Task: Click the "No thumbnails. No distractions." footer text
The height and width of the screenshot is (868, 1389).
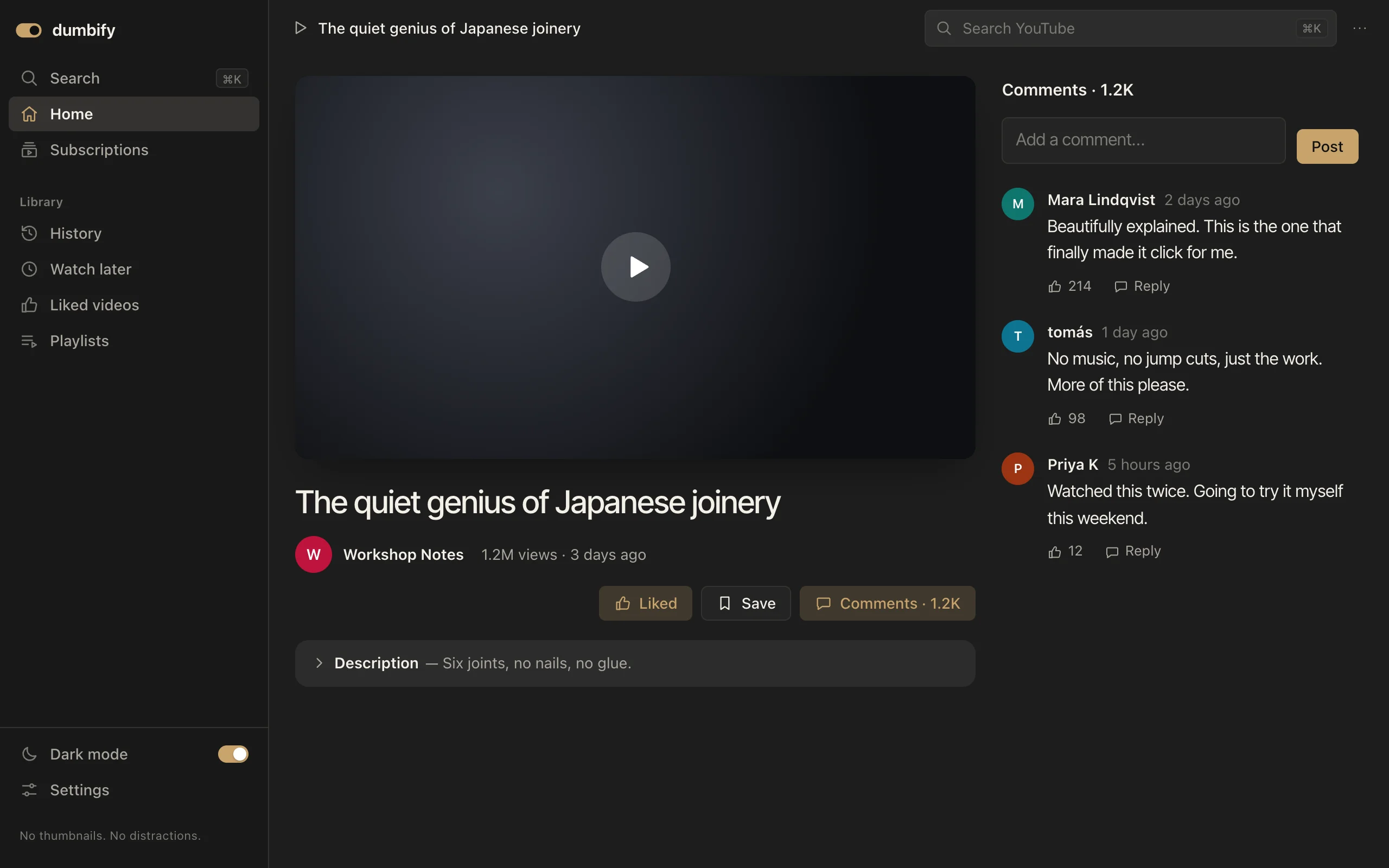Action: (x=110, y=836)
